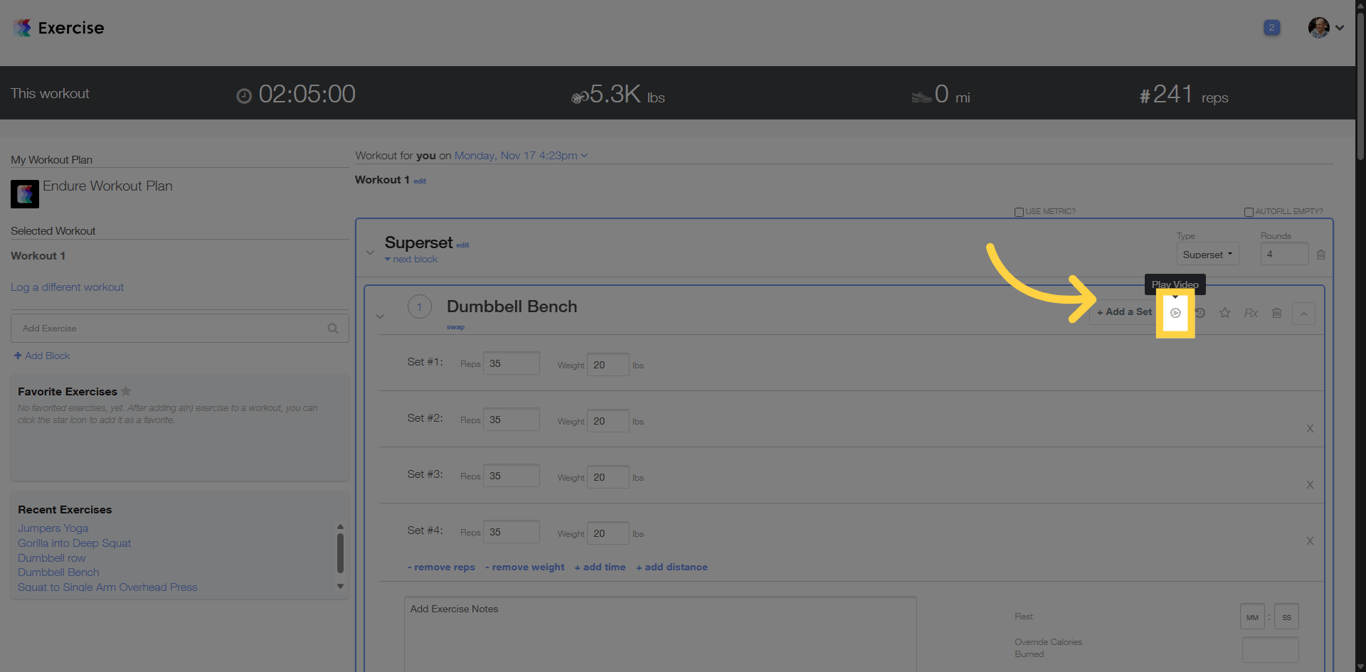Delete the Superset block with trash icon
This screenshot has width=1366, height=672.
(x=1321, y=255)
